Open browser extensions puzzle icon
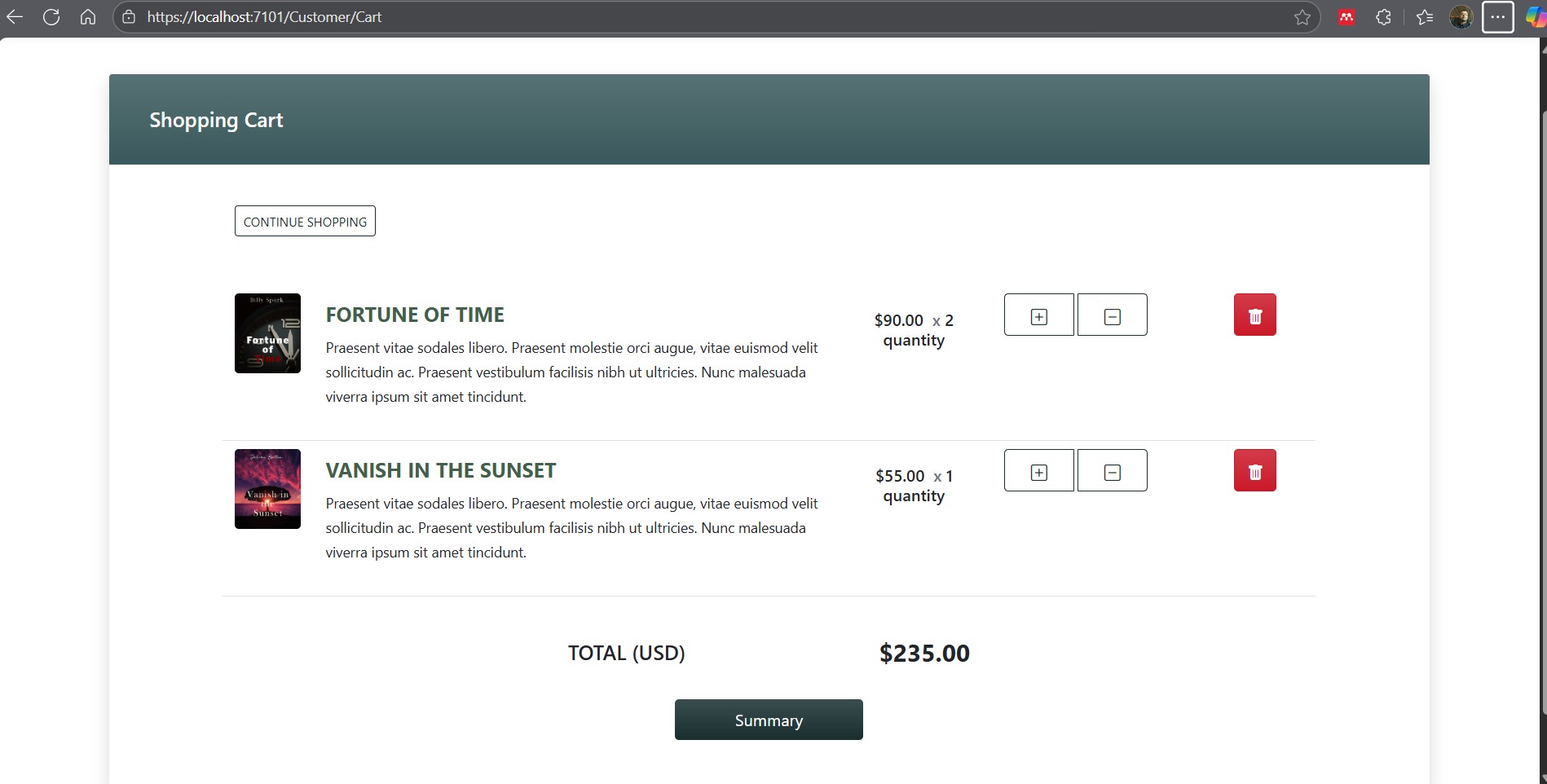Viewport: 1547px width, 784px height. pyautogui.click(x=1383, y=17)
